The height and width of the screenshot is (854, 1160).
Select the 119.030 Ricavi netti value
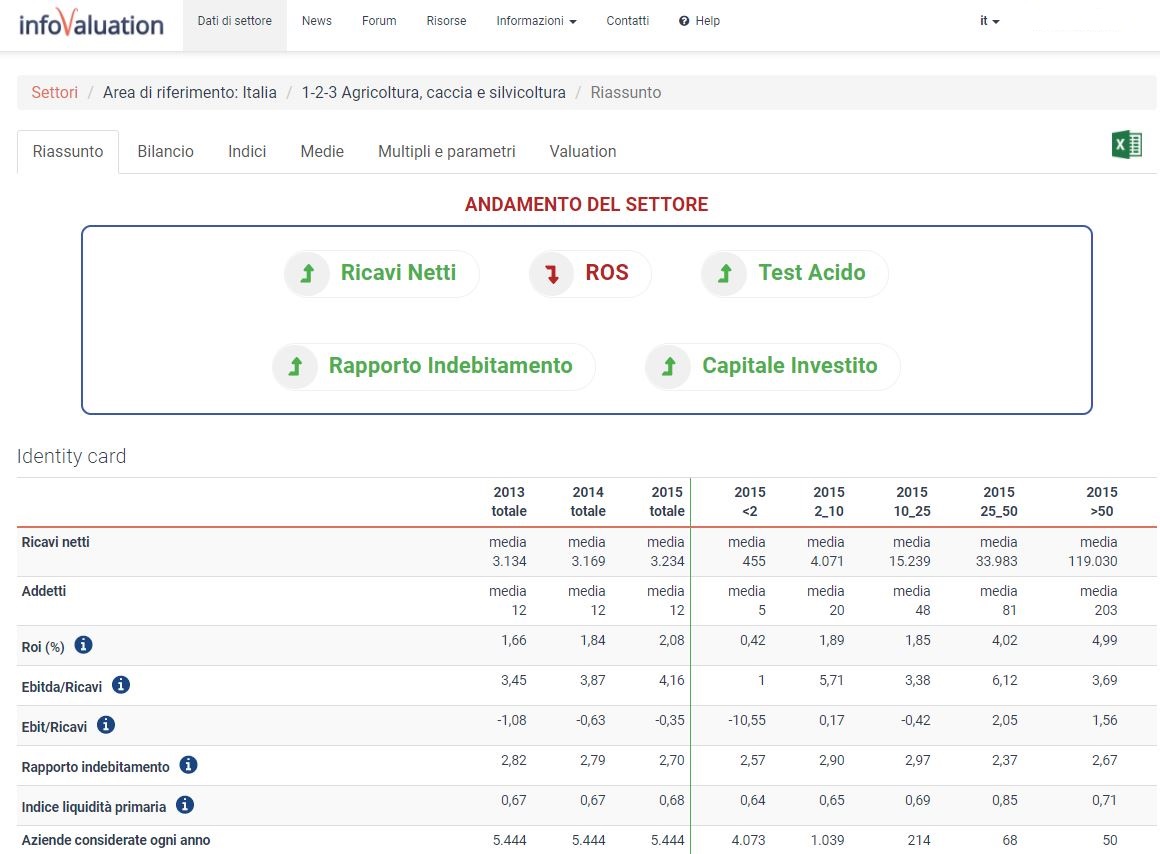[1092, 561]
